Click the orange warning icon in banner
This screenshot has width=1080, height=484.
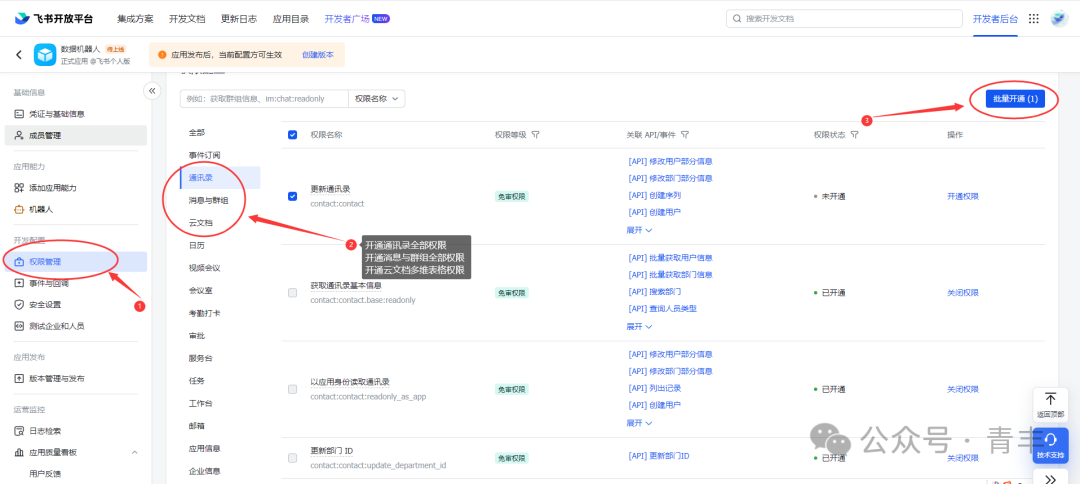[162, 54]
